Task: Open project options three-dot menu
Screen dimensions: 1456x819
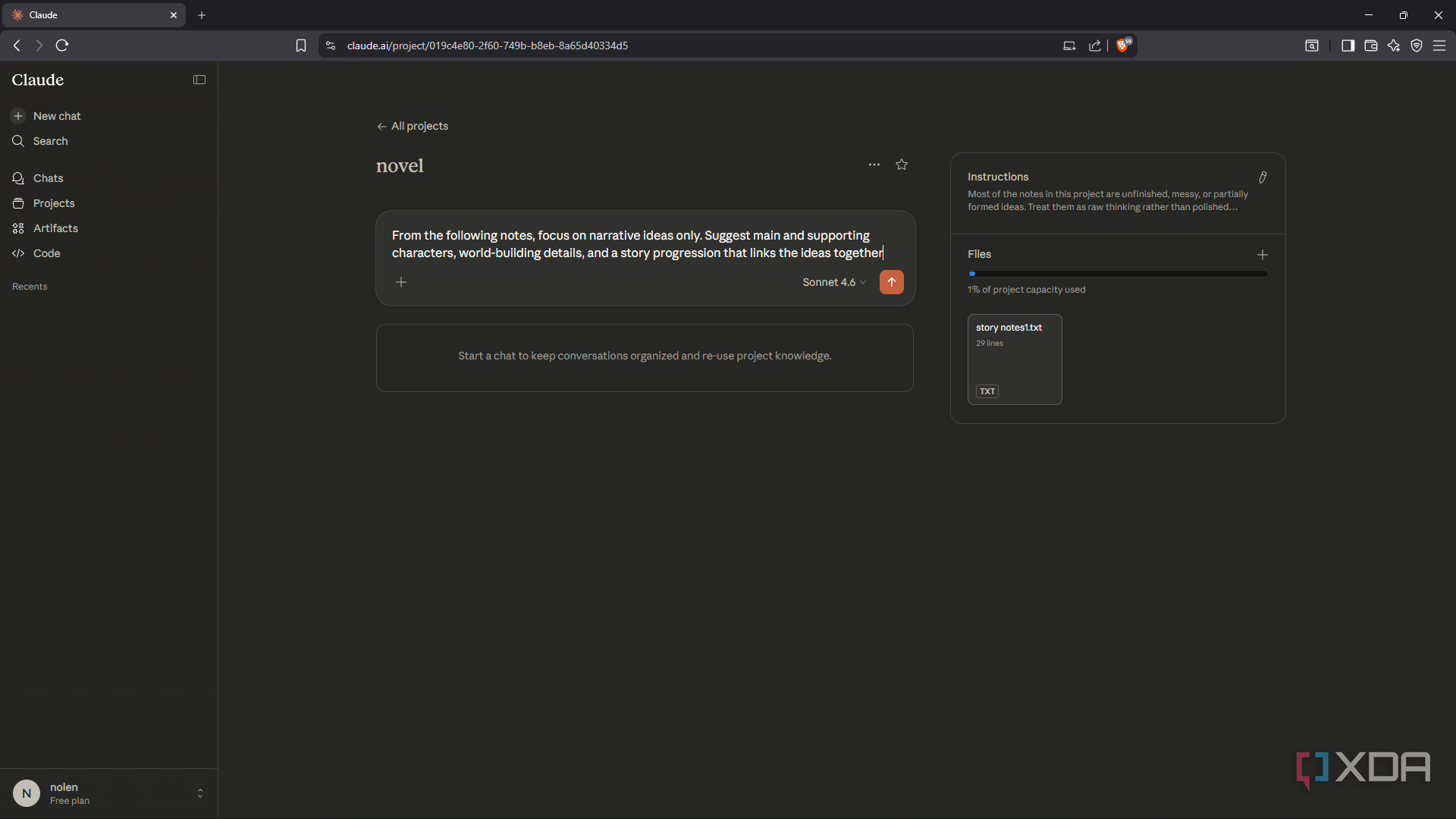Action: (x=874, y=165)
